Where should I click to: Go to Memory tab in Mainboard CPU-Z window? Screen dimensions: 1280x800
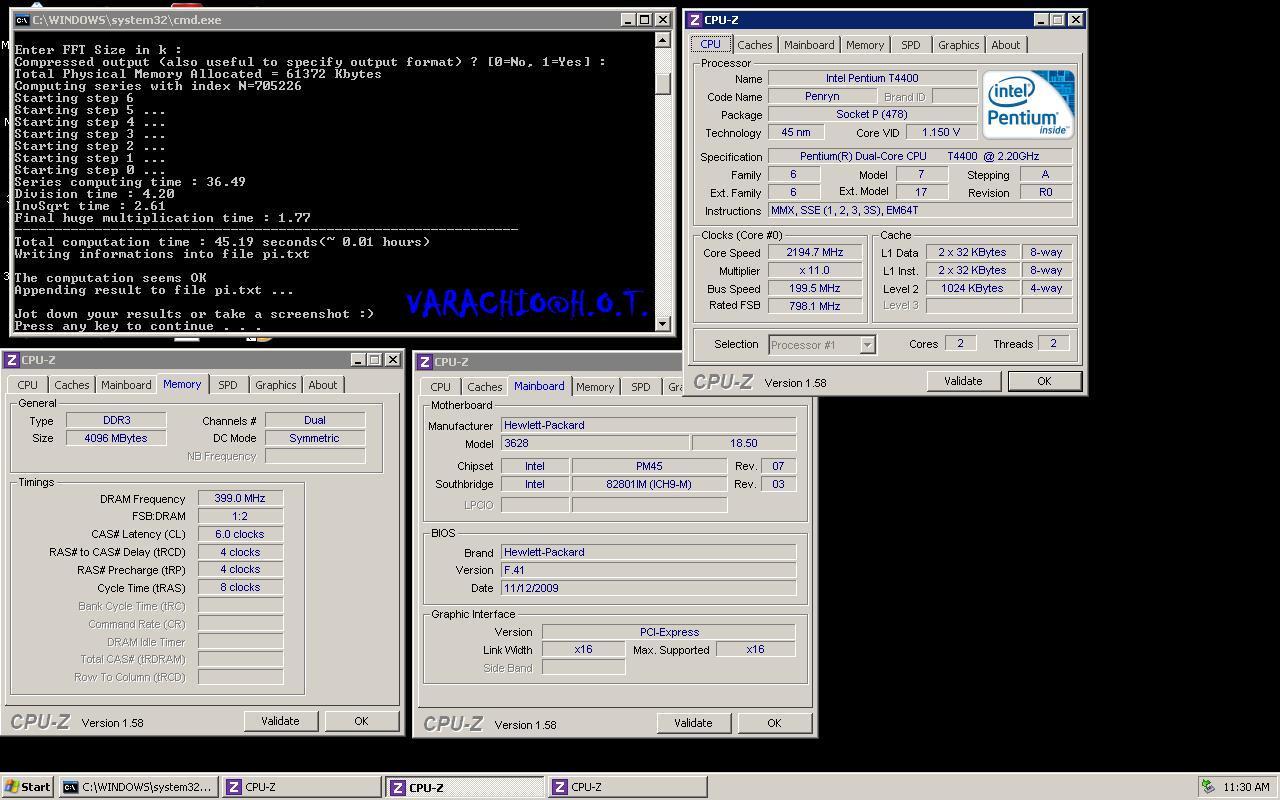pyautogui.click(x=595, y=387)
